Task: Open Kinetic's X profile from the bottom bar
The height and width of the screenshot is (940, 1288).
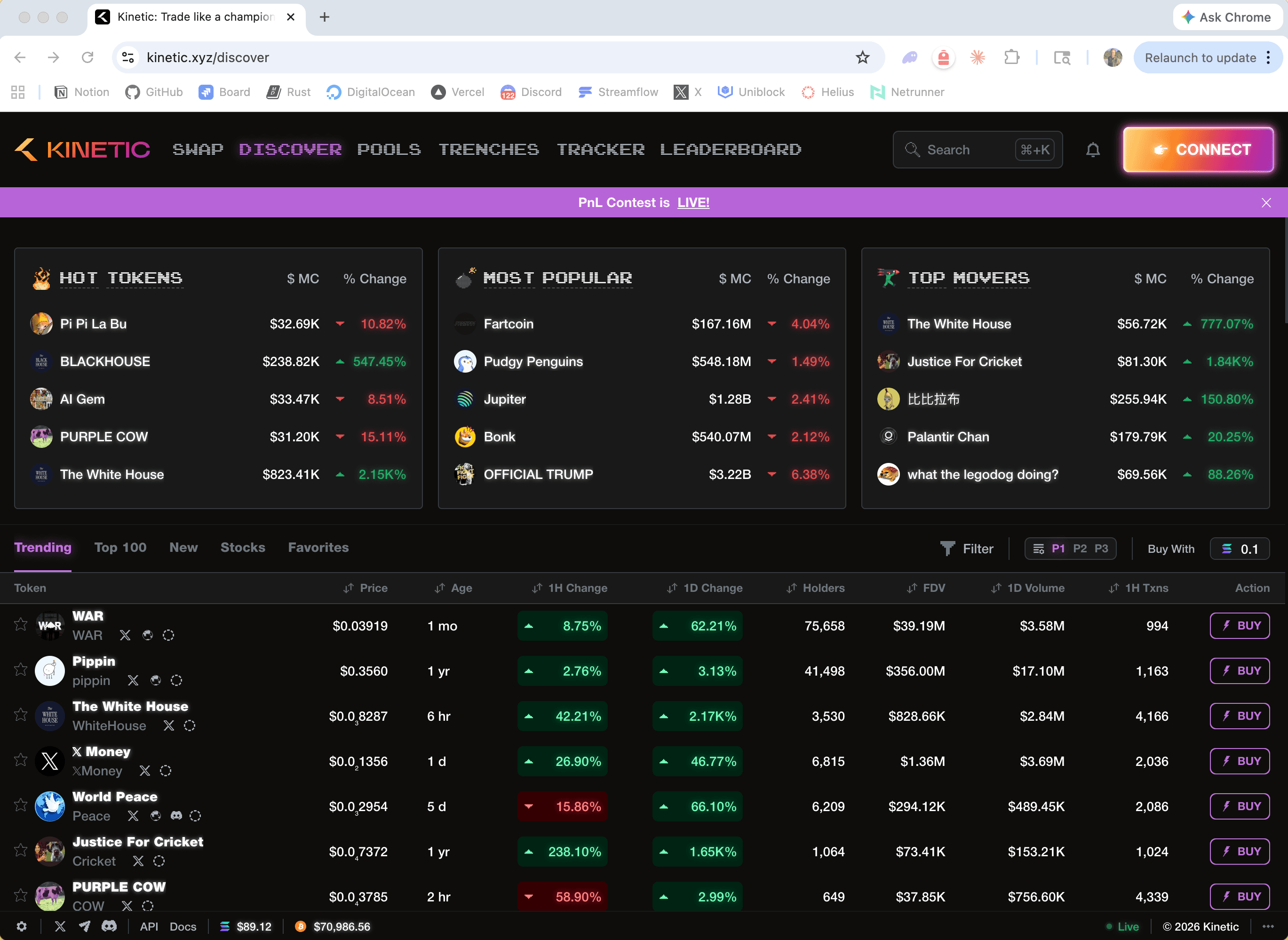Action: pos(60,926)
